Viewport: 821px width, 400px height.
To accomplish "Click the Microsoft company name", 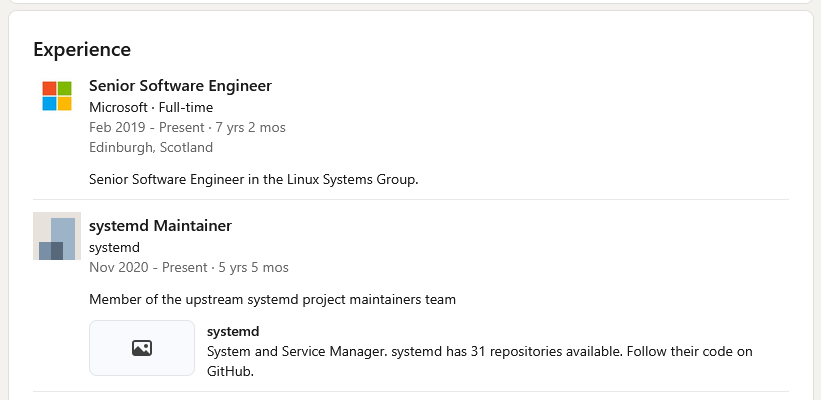I will coord(118,107).
